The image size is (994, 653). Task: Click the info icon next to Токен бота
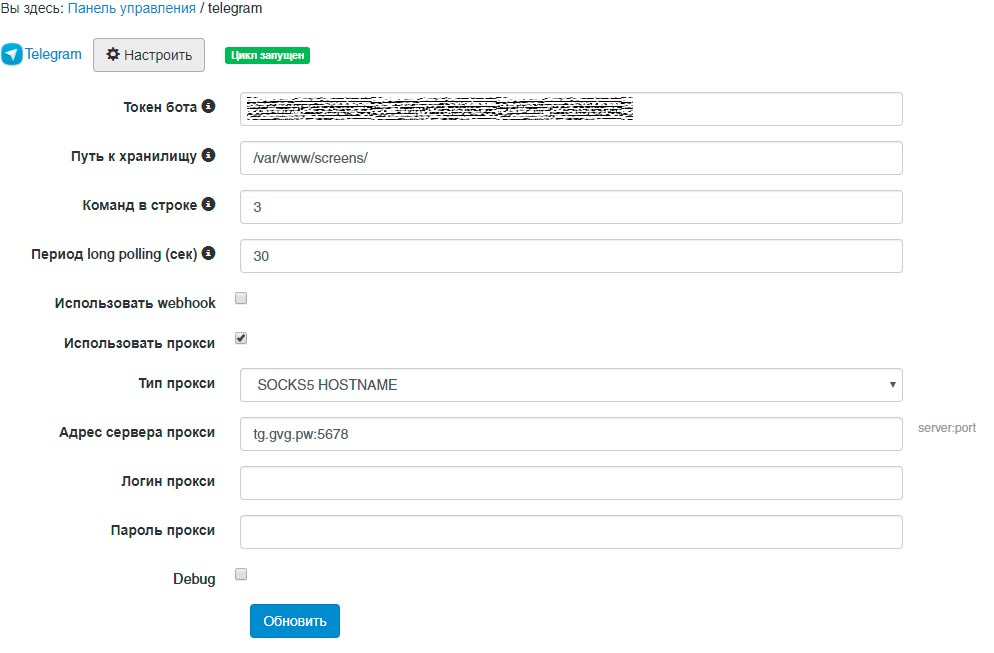(208, 106)
